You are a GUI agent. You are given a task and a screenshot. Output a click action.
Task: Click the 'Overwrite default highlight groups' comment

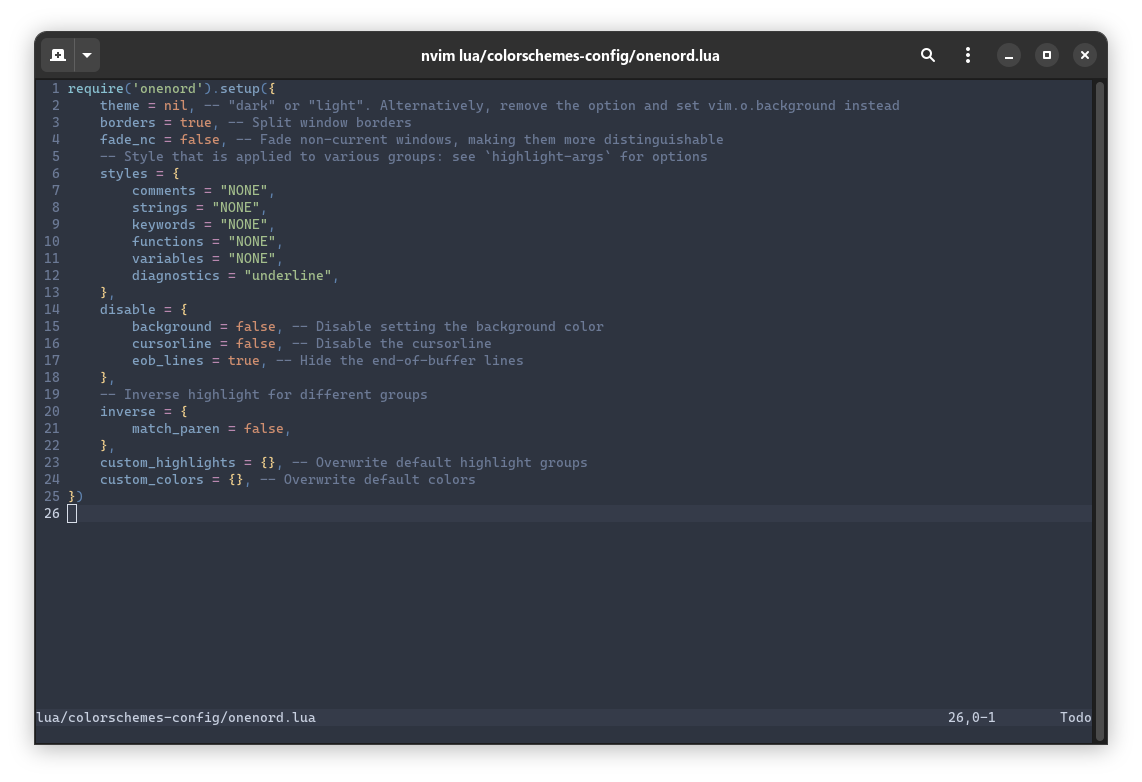[440, 462]
